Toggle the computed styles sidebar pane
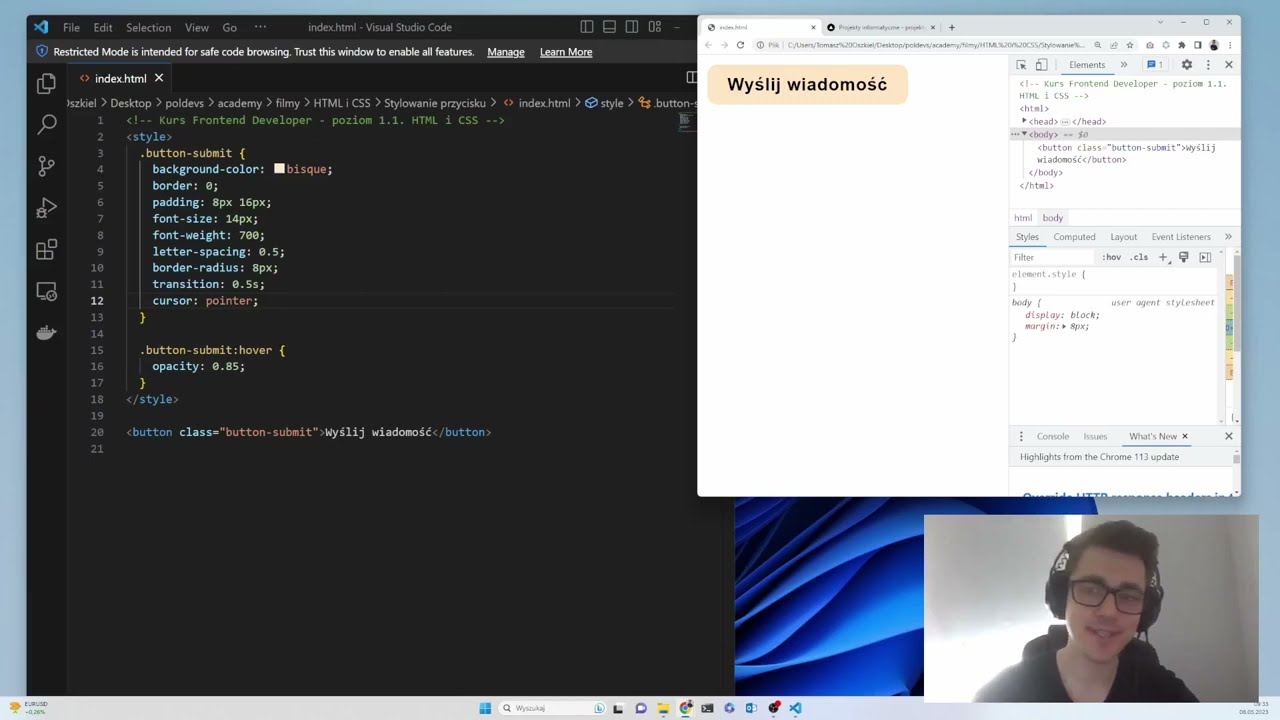Screen dimensions: 1280x720 (x=1205, y=257)
